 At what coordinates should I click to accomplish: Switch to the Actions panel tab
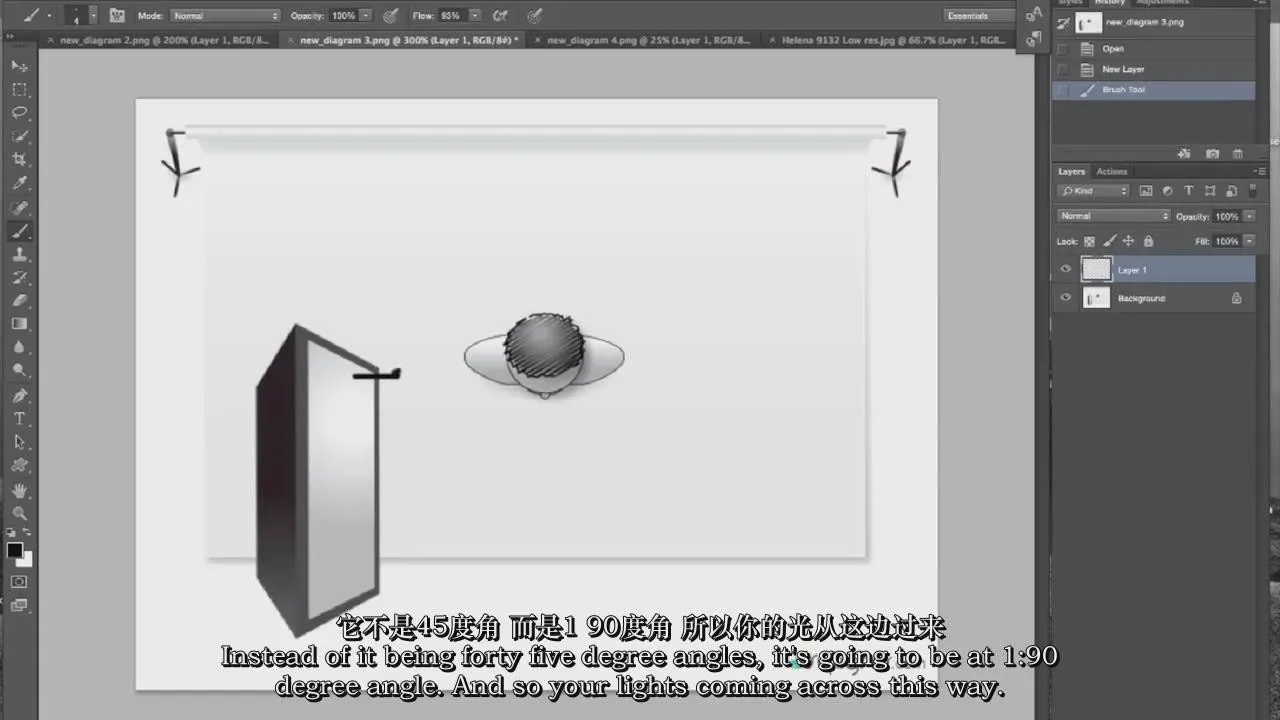point(1111,171)
